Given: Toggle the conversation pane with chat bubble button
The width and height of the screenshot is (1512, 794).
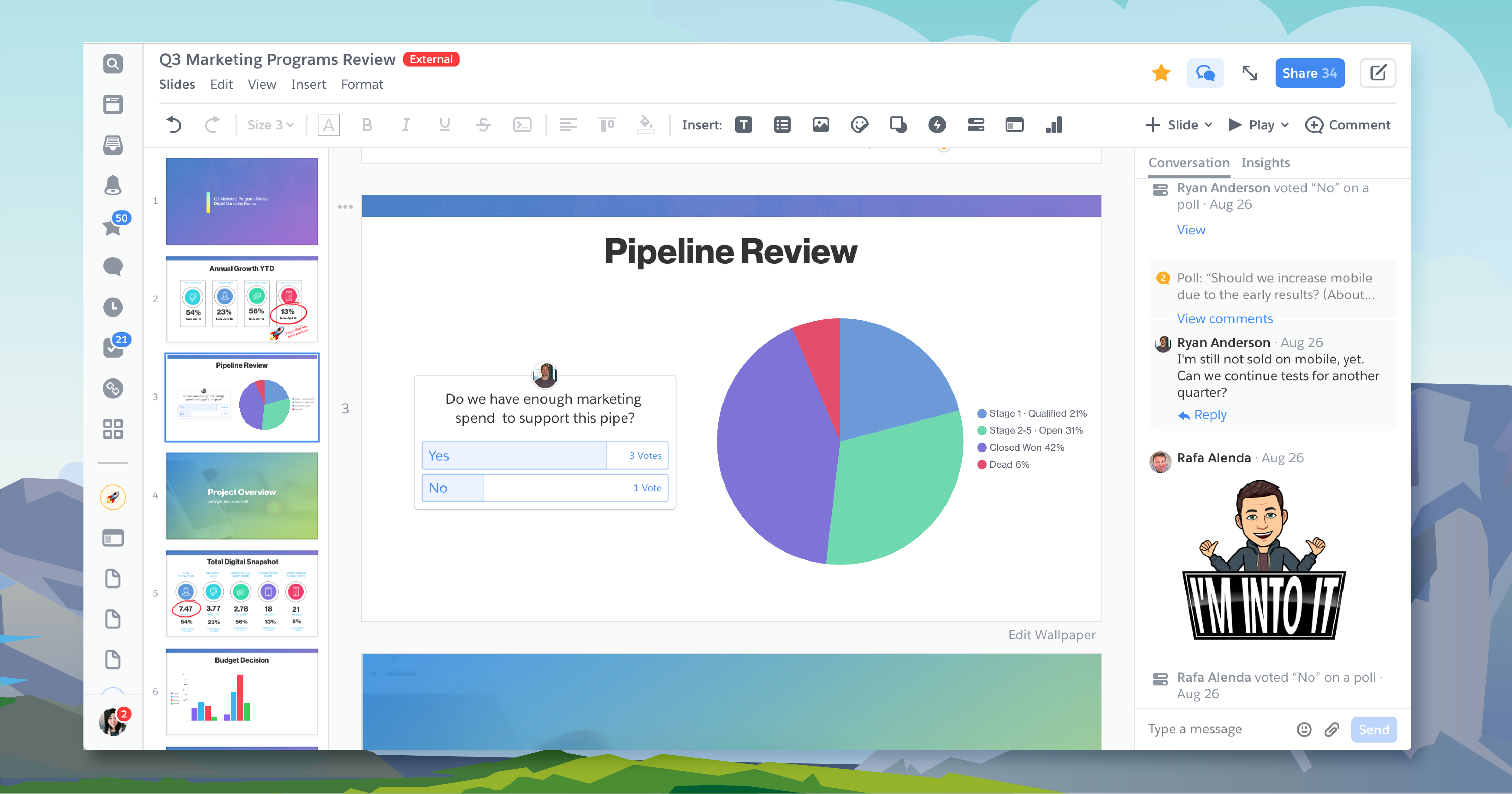Looking at the screenshot, I should 1205,73.
